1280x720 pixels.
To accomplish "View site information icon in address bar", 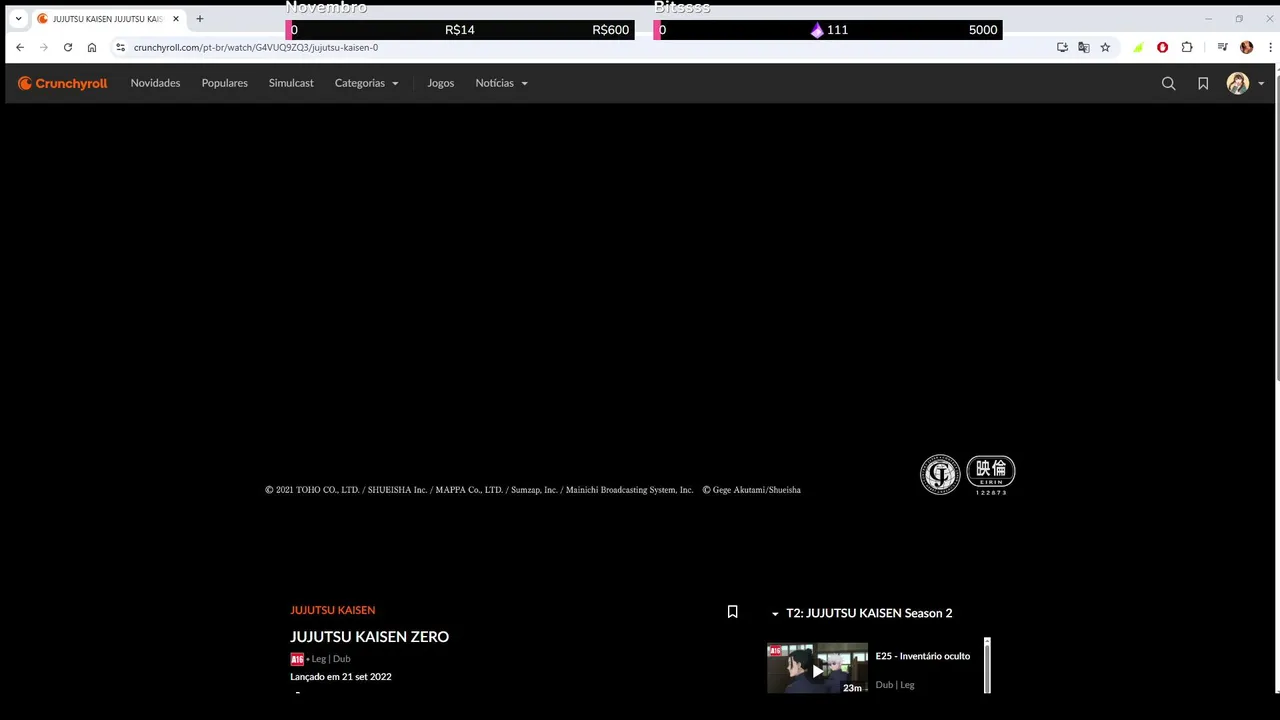I will [121, 47].
